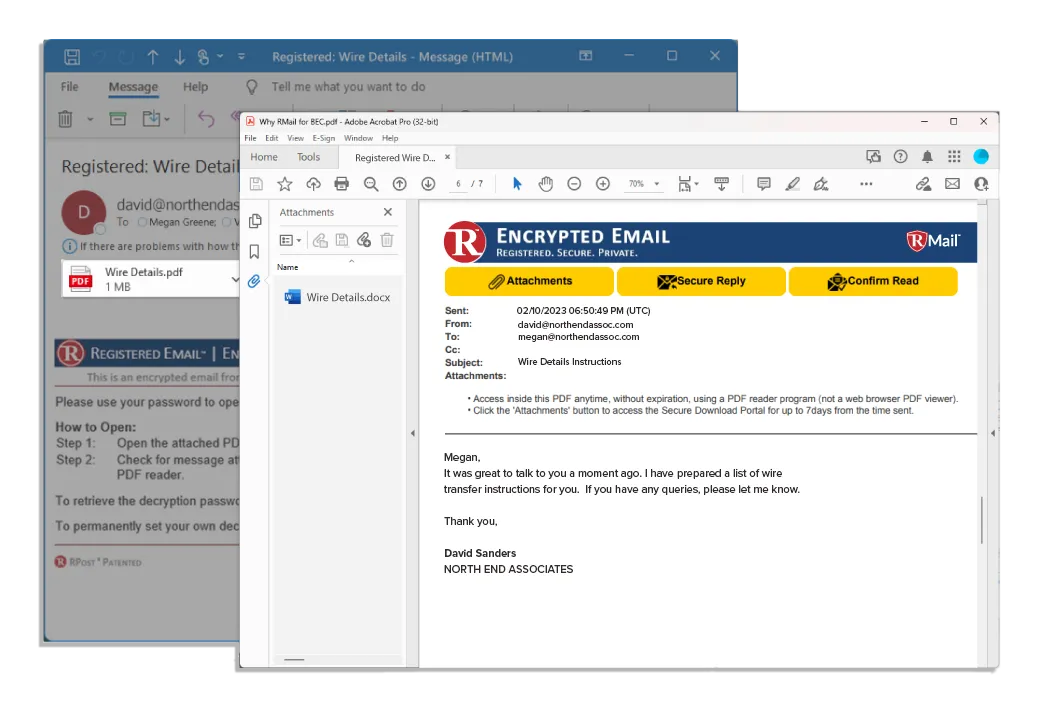Open the bookmarks side panel
The height and width of the screenshot is (714, 1054).
[x=254, y=251]
